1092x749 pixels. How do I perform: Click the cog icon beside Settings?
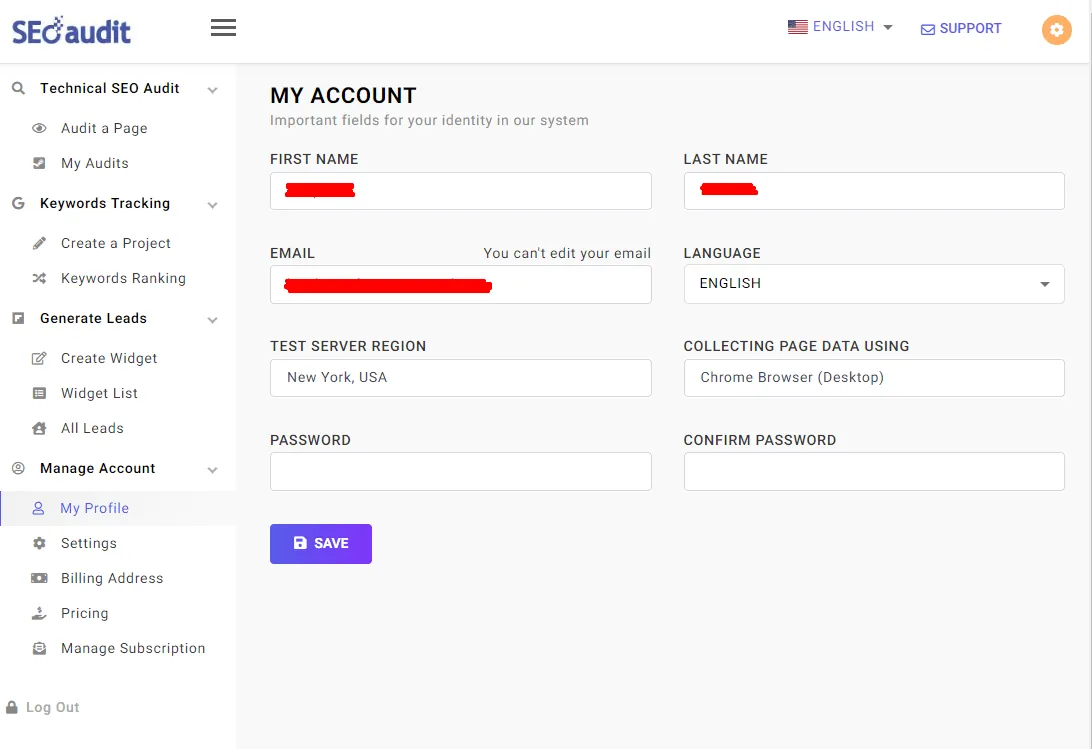point(39,543)
